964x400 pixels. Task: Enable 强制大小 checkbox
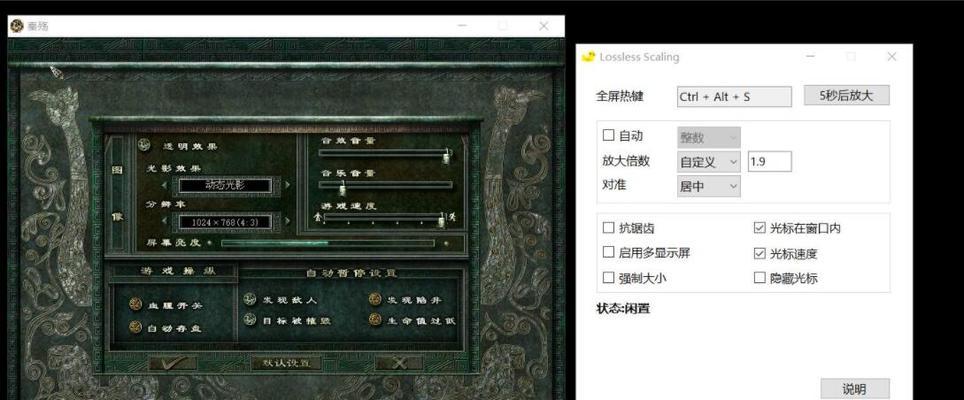609,278
